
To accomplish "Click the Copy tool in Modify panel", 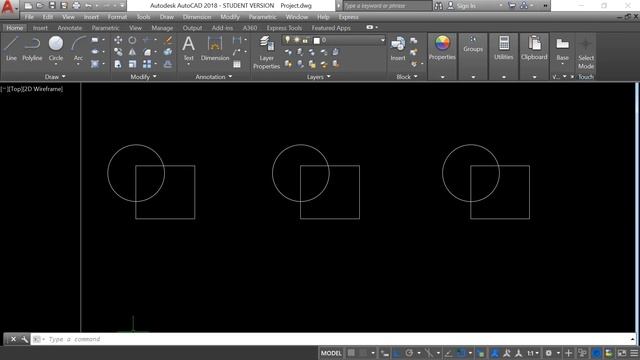I will [x=118, y=52].
